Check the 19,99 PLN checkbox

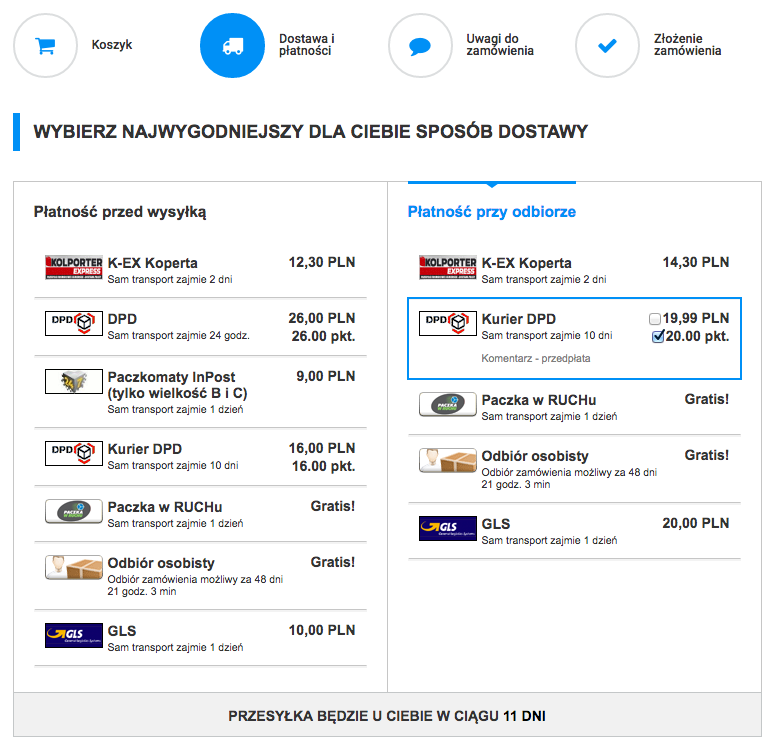655,319
